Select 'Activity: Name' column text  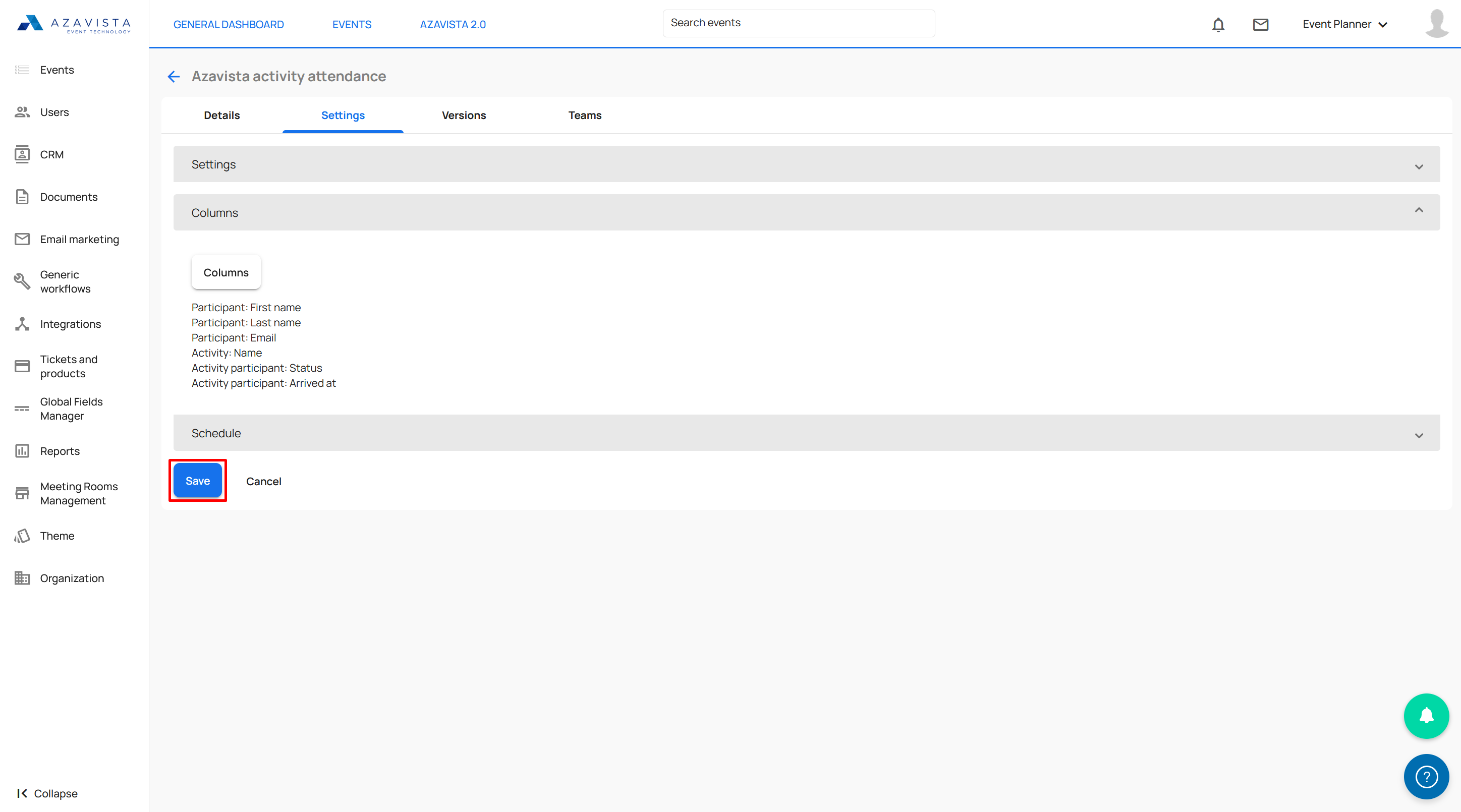[227, 353]
